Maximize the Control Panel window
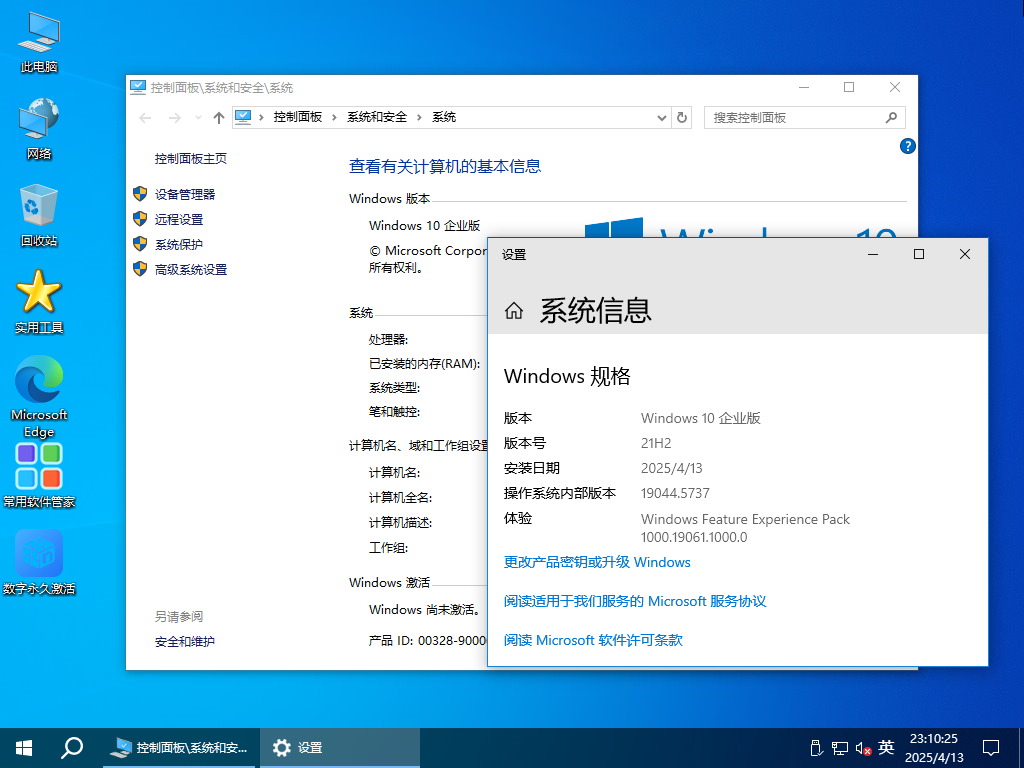 pos(849,88)
